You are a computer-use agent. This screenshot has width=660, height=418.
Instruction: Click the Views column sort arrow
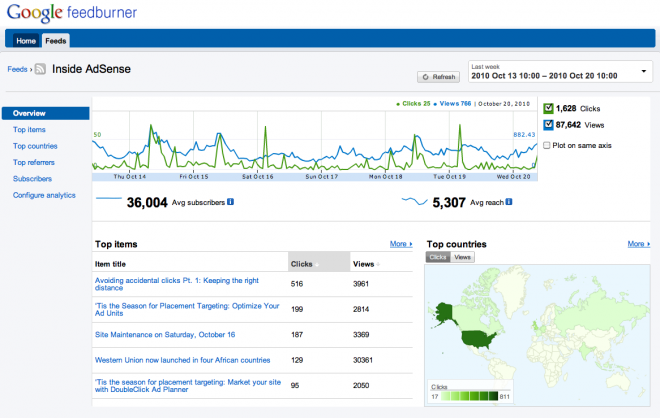[378, 265]
